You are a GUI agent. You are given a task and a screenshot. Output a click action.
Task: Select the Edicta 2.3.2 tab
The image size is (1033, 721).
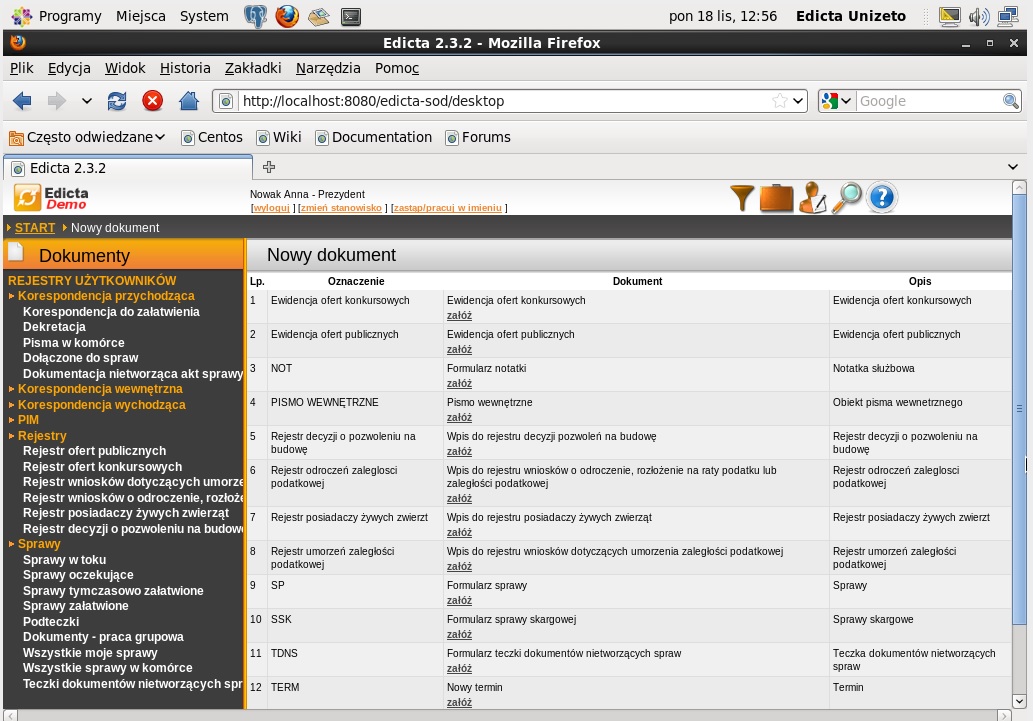point(128,168)
